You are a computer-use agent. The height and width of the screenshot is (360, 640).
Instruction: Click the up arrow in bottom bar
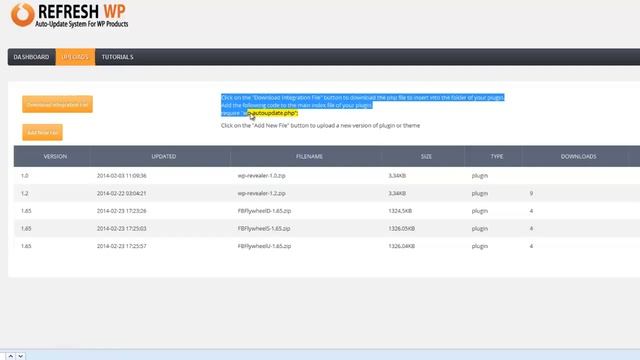tap(11, 356)
